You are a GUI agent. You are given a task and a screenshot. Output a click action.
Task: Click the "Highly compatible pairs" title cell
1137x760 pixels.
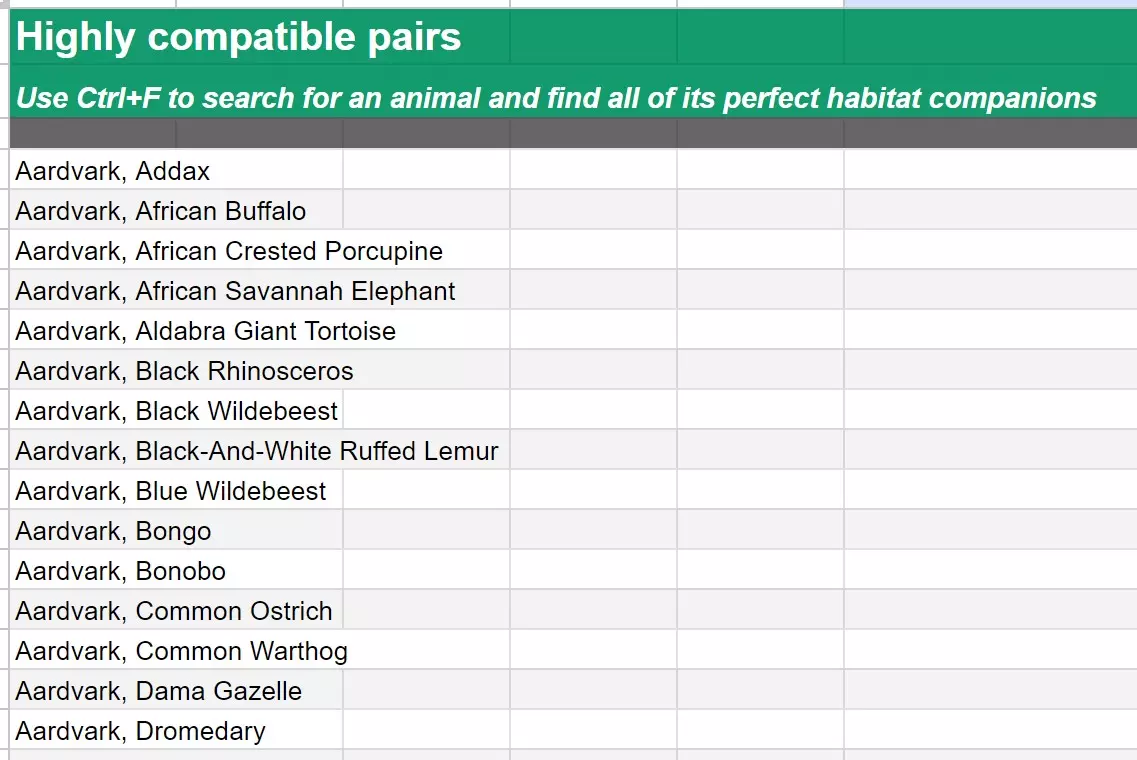[x=238, y=38]
